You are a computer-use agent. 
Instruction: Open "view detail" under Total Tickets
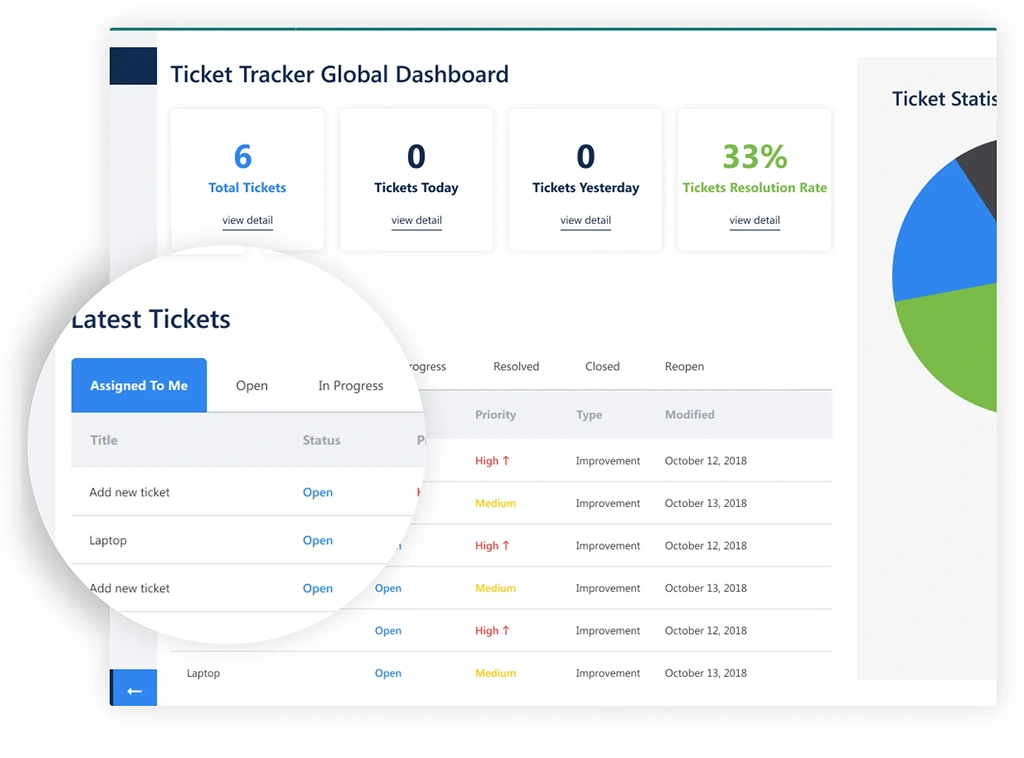coord(246,220)
